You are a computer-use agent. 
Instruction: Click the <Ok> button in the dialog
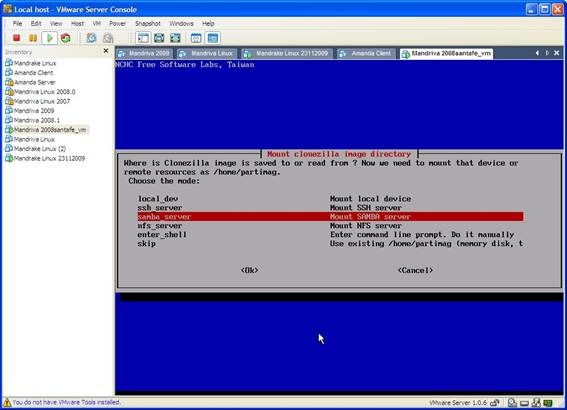[250, 270]
